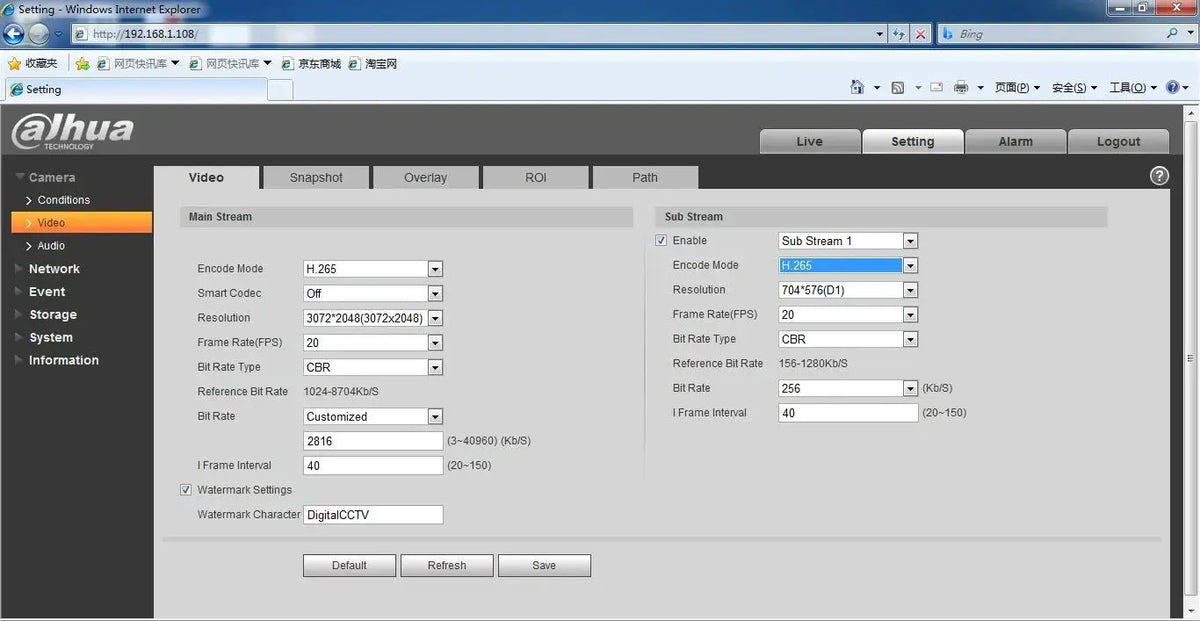Expand the Network menu in sidebar

point(54,269)
